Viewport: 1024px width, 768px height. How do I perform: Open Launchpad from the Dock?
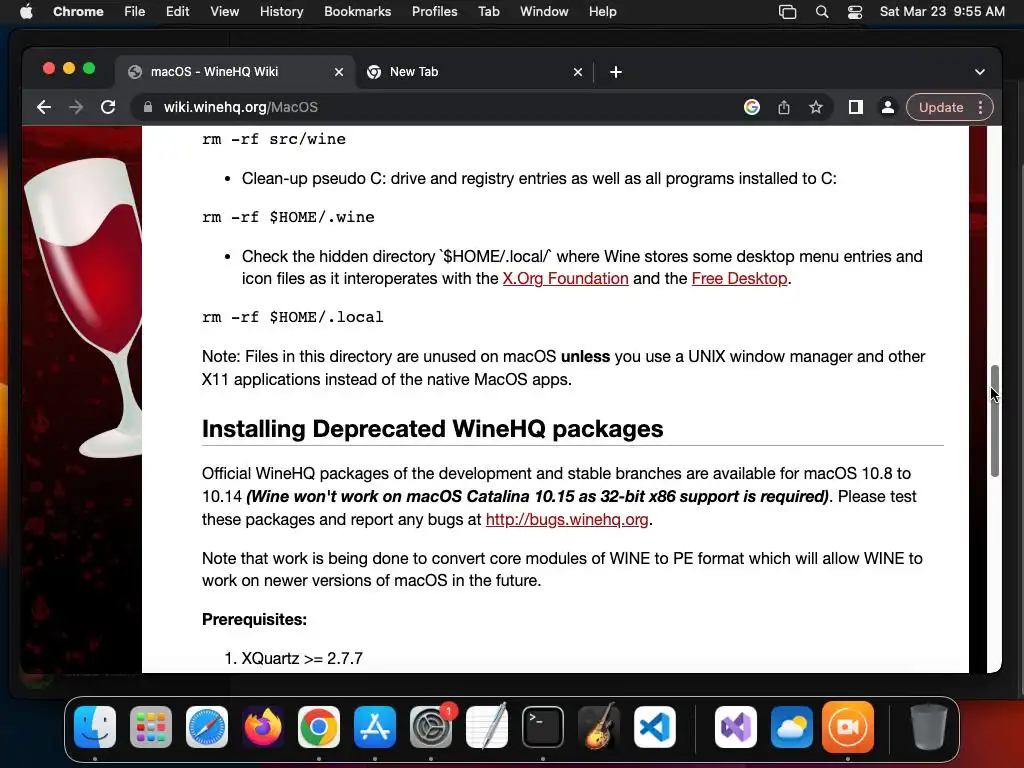[x=151, y=727]
